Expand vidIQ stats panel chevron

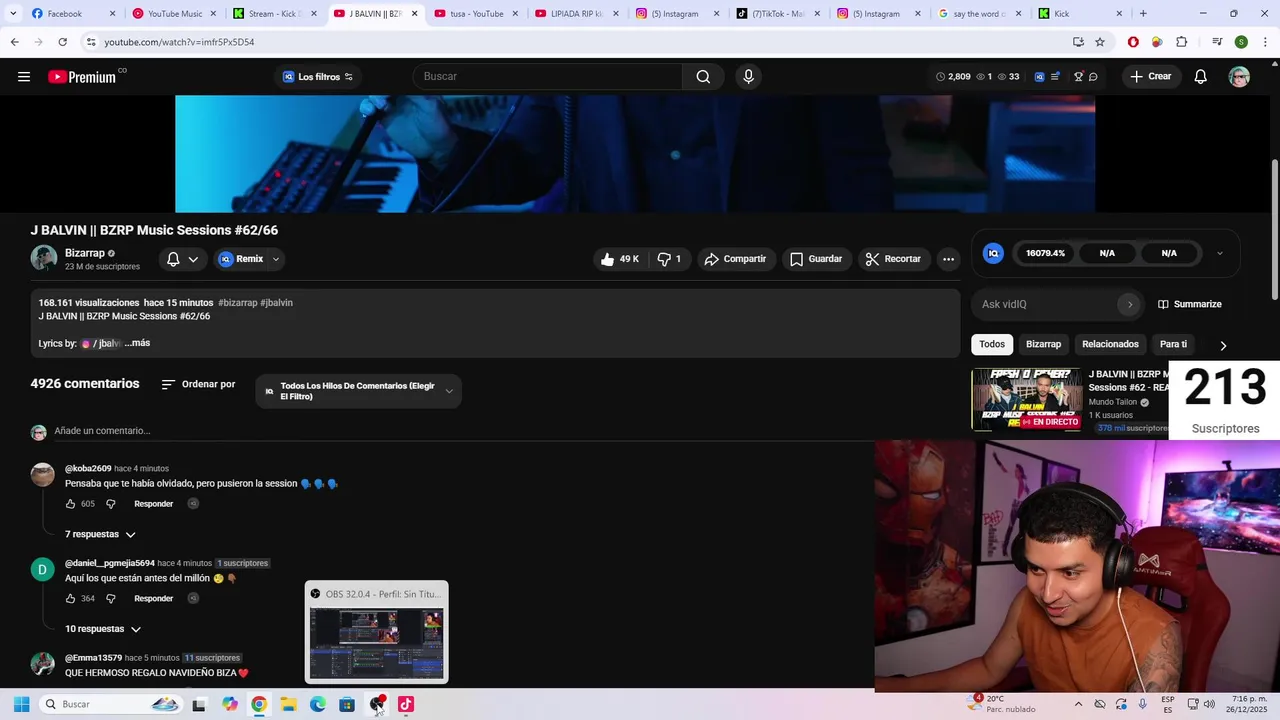coord(1219,253)
